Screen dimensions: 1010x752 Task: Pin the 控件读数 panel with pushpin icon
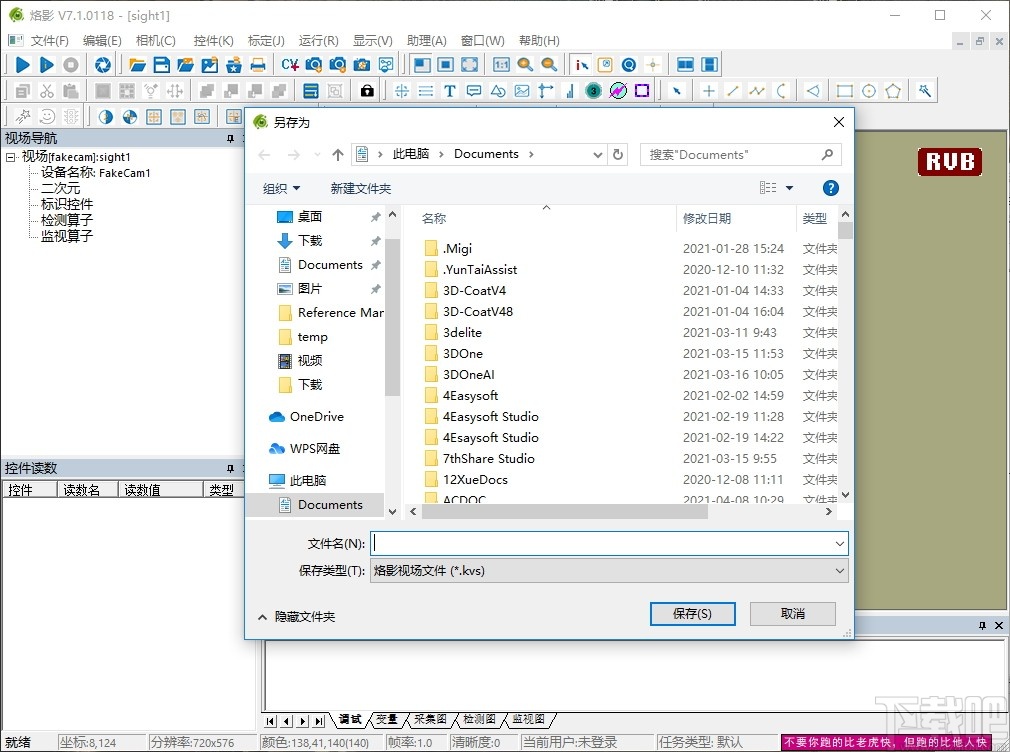coord(230,468)
